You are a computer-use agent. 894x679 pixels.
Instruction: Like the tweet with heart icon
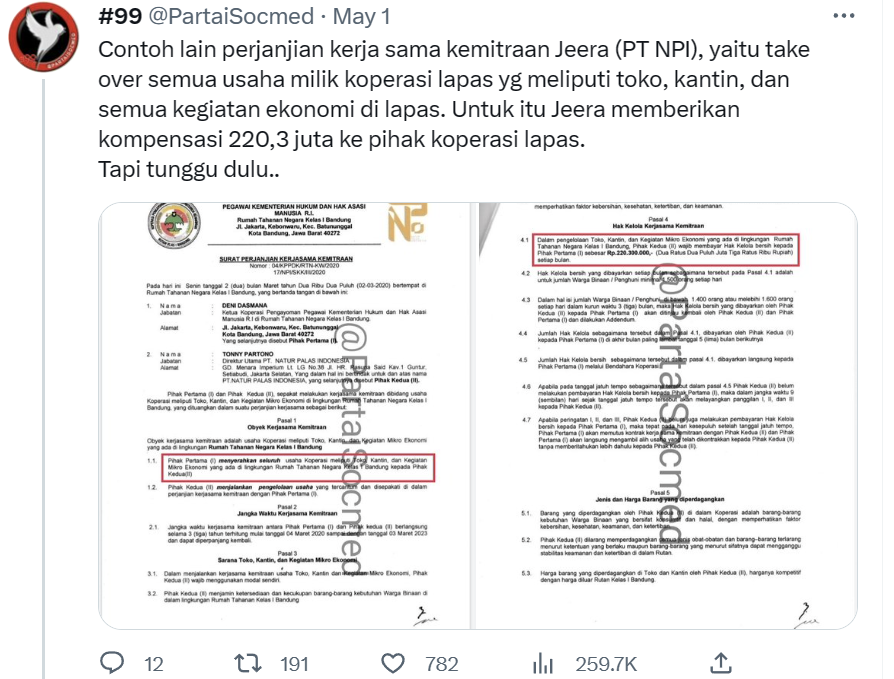[x=393, y=664]
